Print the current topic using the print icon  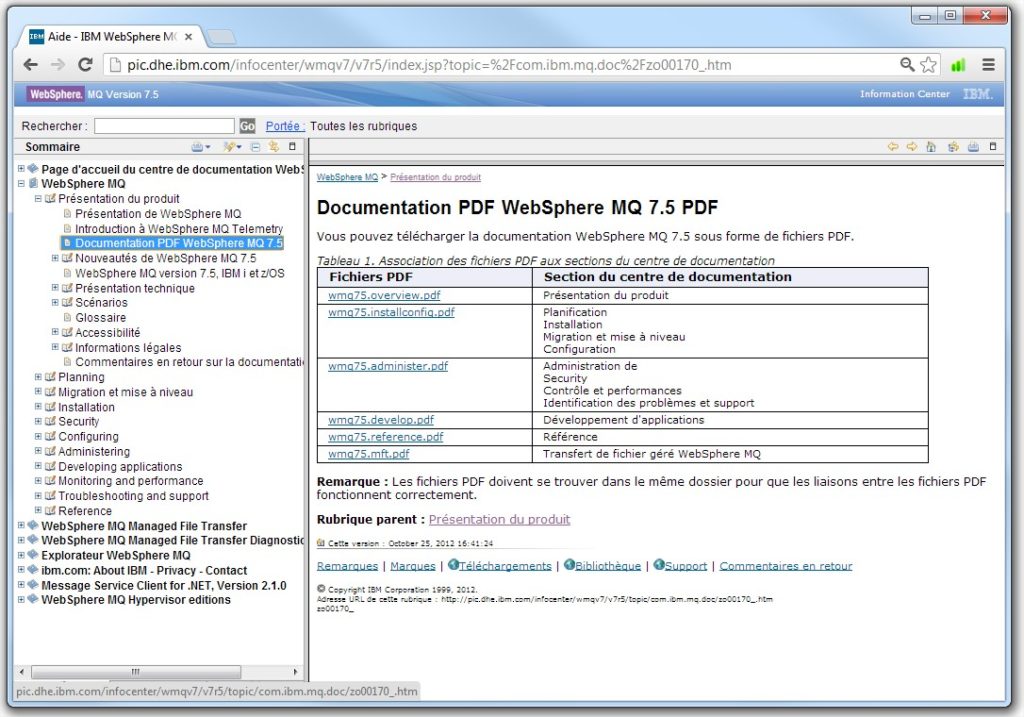[972, 146]
